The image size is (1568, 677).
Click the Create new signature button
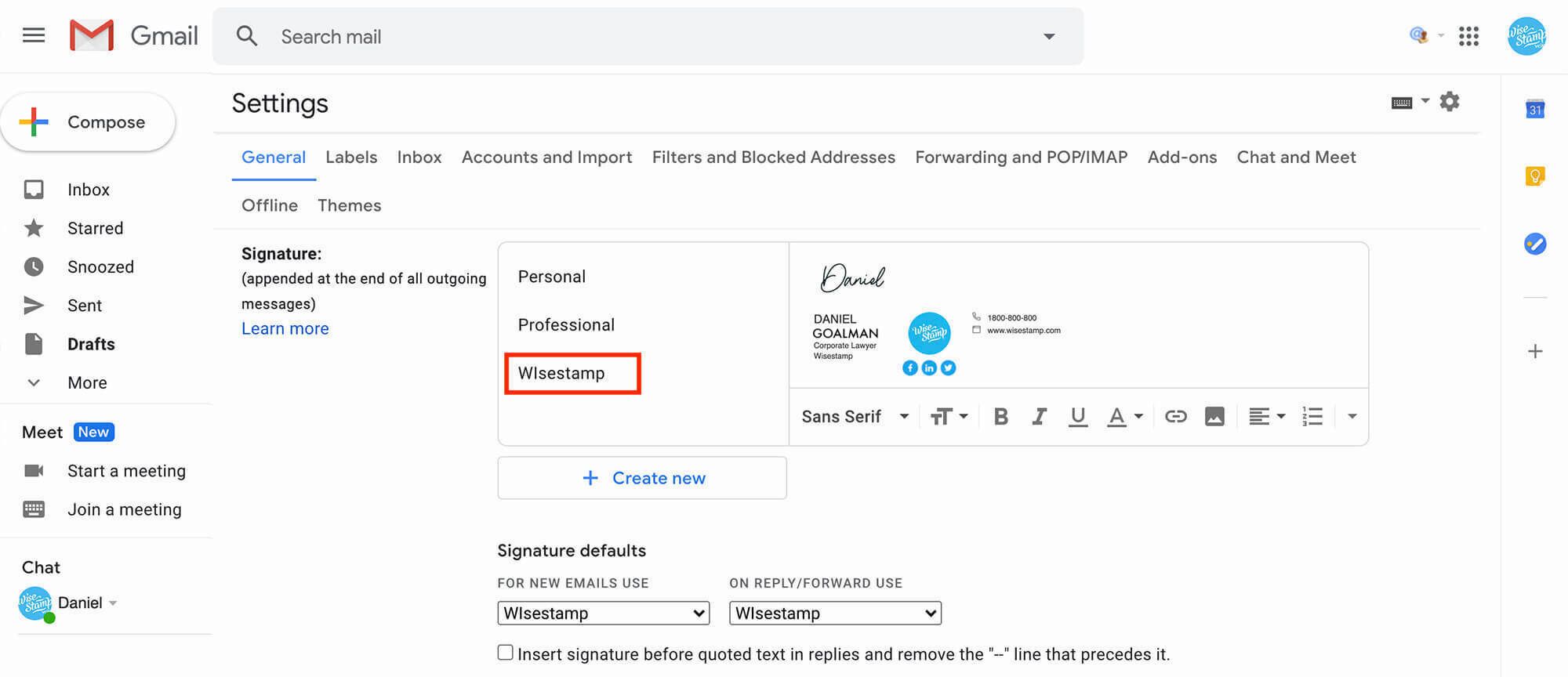click(642, 478)
